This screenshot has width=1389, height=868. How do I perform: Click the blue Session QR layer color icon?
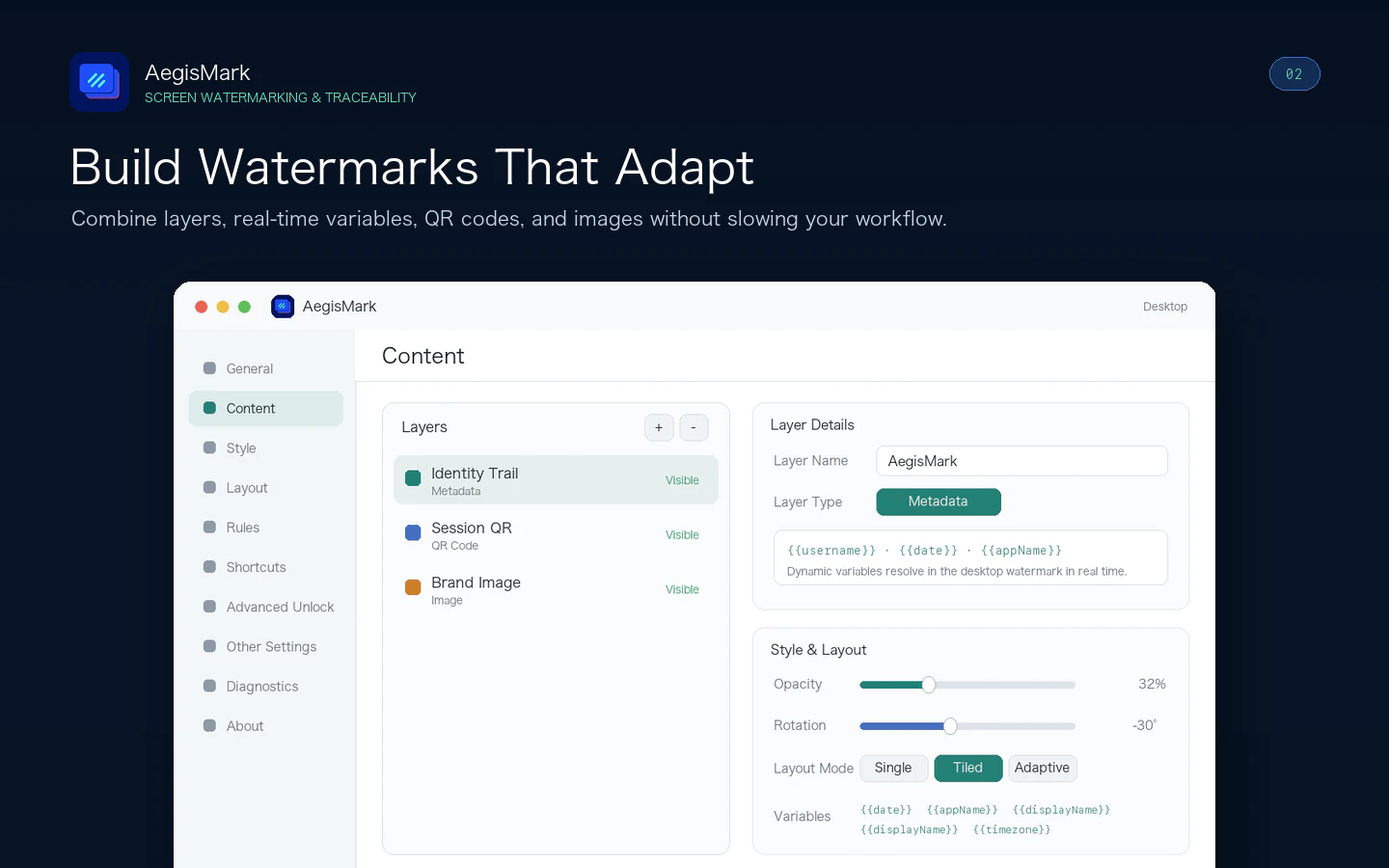click(413, 532)
